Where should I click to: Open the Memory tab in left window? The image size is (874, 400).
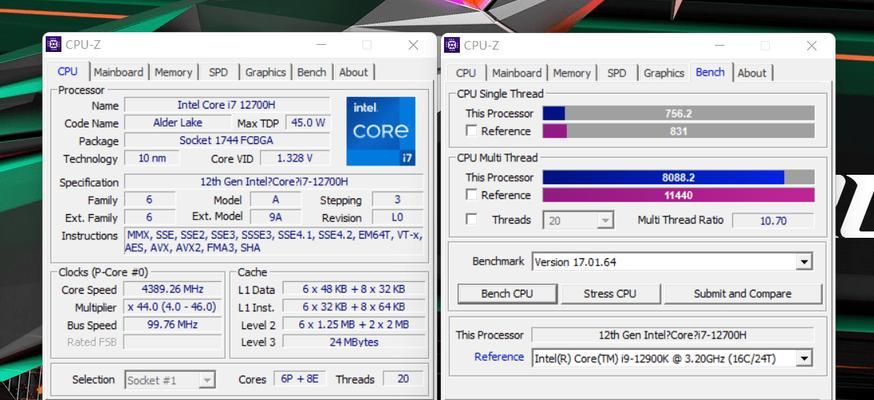click(x=173, y=72)
